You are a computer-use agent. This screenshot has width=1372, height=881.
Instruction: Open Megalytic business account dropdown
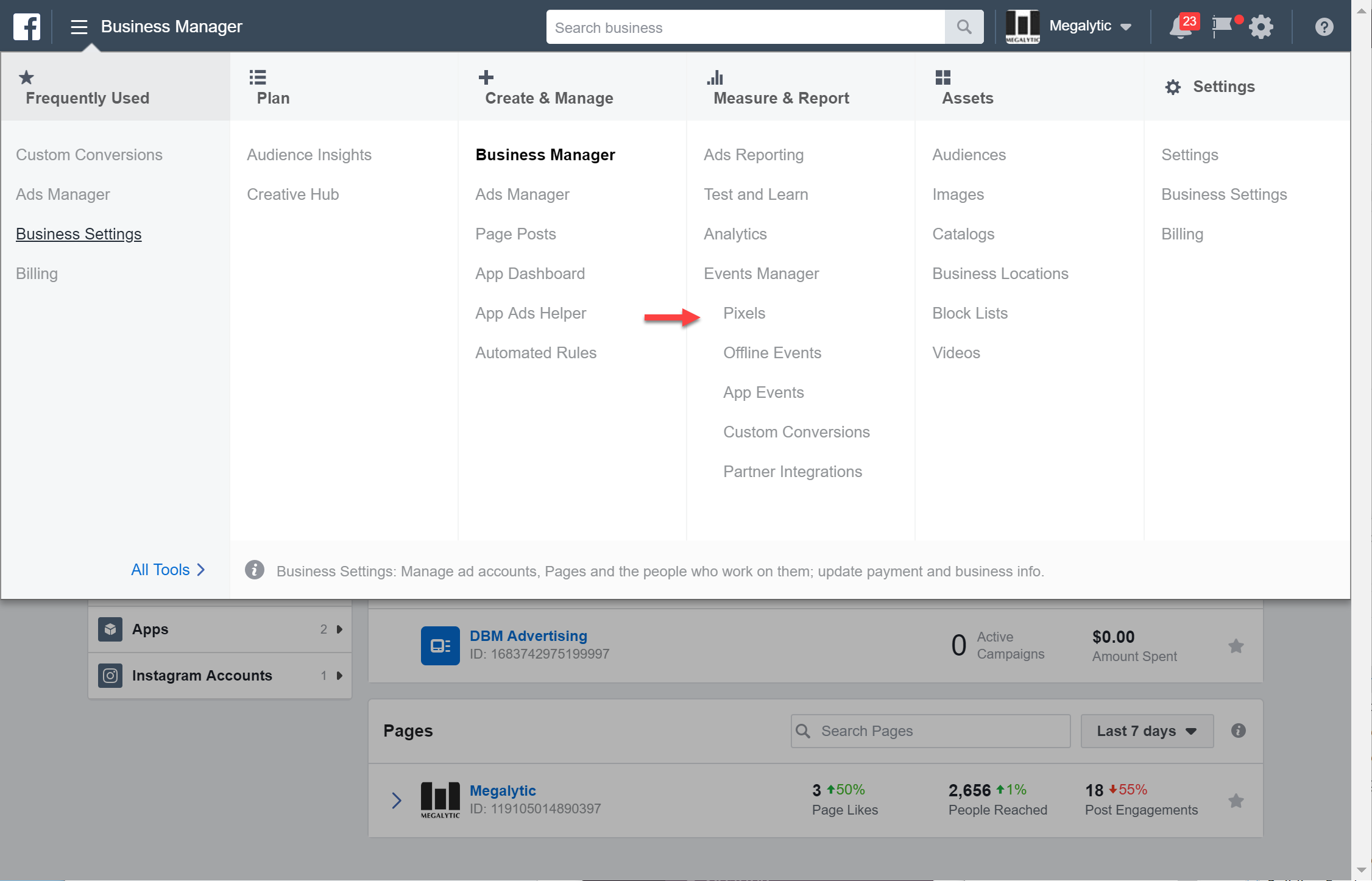point(1089,26)
